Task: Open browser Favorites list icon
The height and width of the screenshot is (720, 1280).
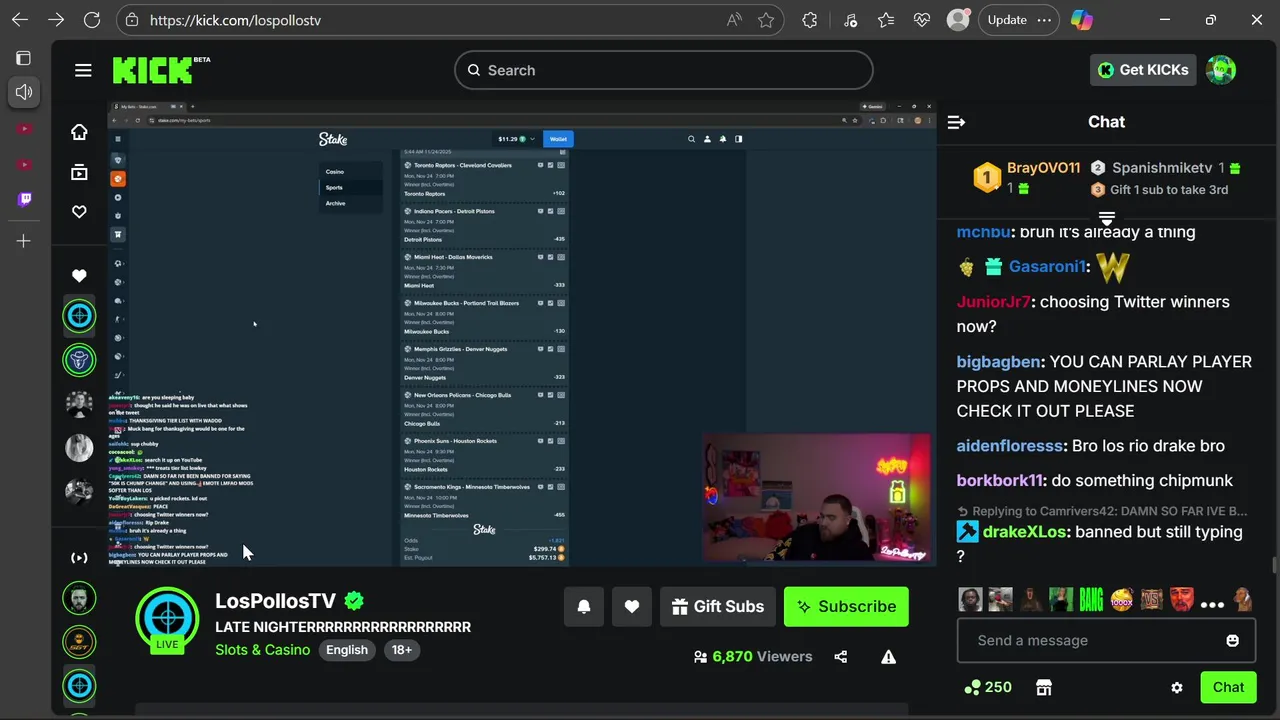Action: [x=886, y=20]
